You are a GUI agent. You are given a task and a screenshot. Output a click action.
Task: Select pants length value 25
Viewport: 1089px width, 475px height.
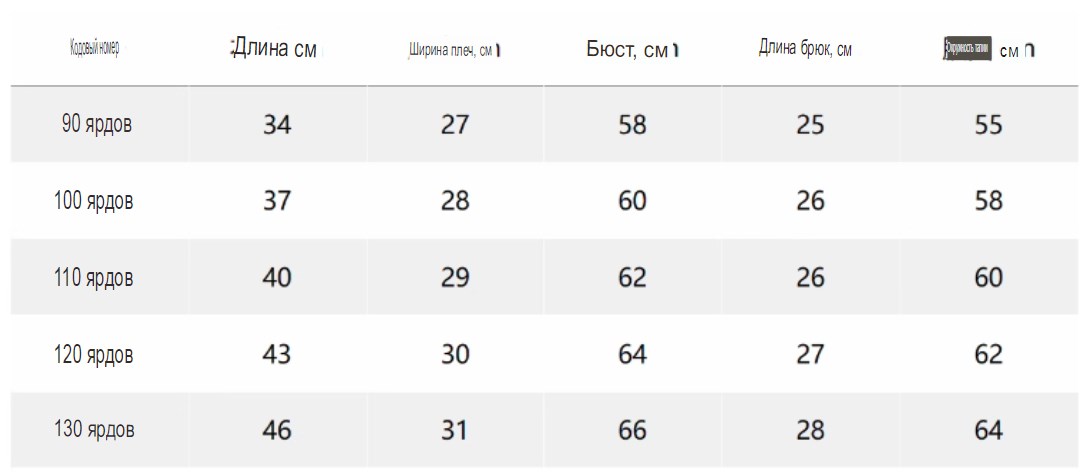coord(810,125)
